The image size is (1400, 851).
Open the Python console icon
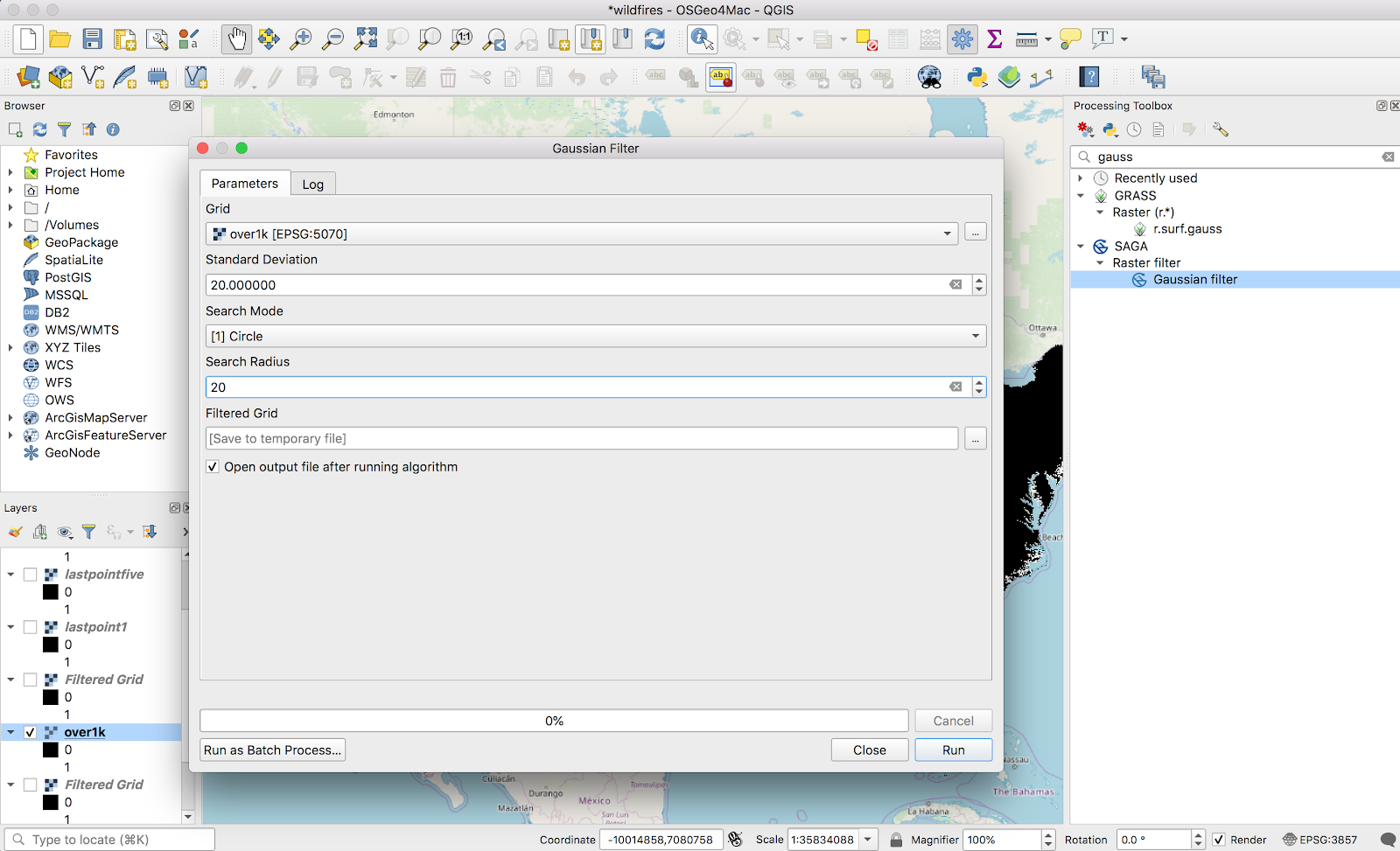977,78
